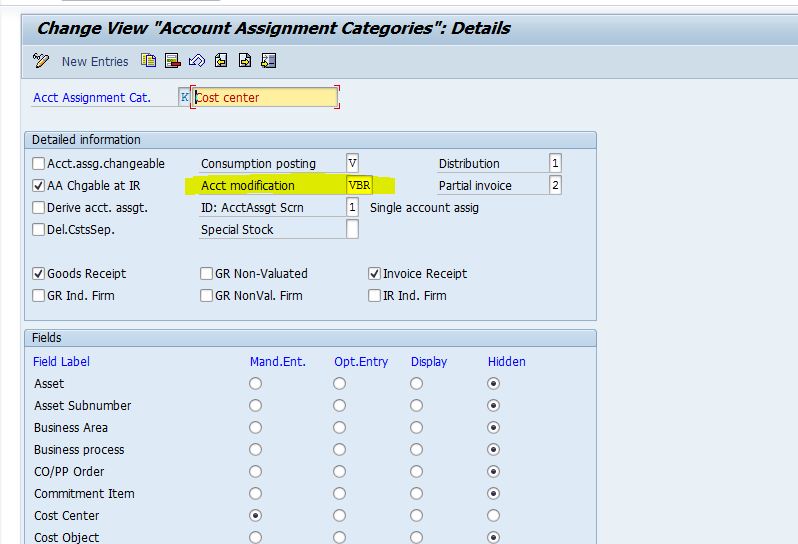The width and height of the screenshot is (798, 544).
Task: Set Commitment Item to Display
Action: click(416, 493)
